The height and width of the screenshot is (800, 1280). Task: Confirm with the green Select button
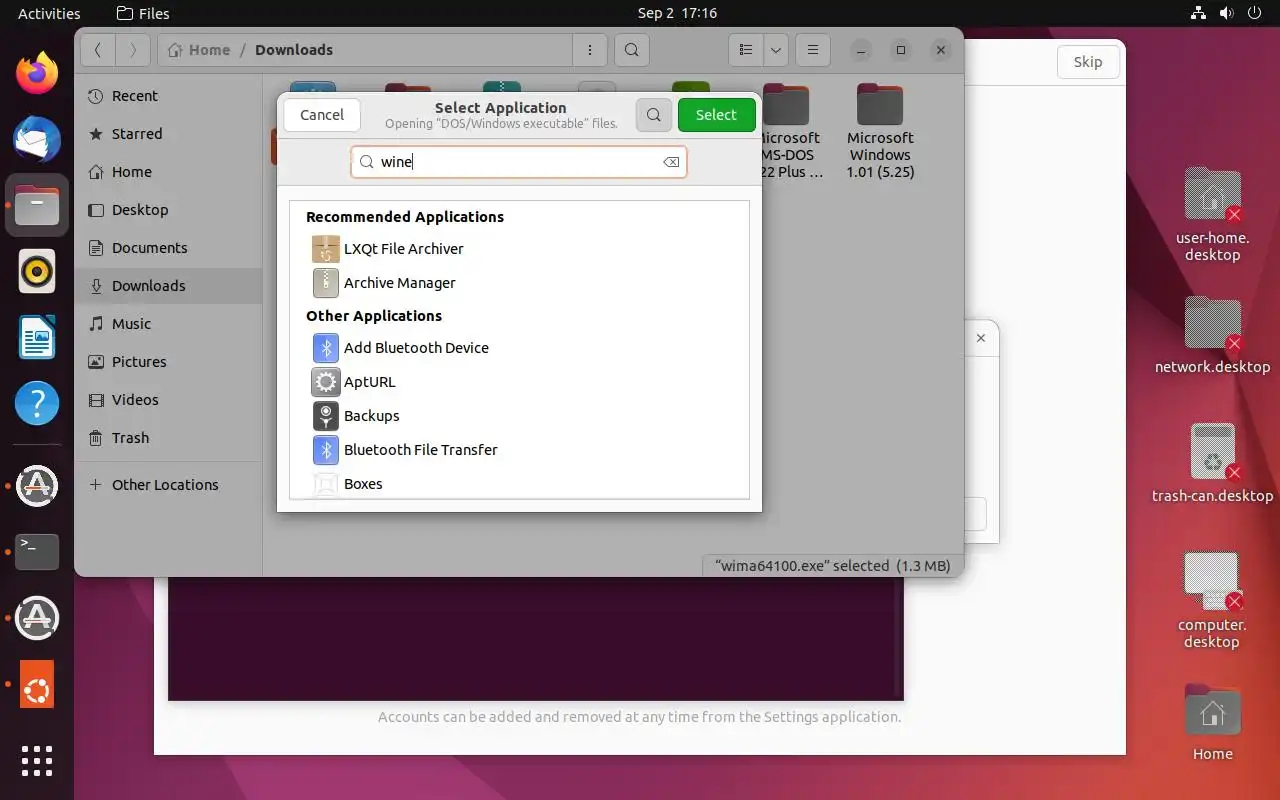[716, 115]
